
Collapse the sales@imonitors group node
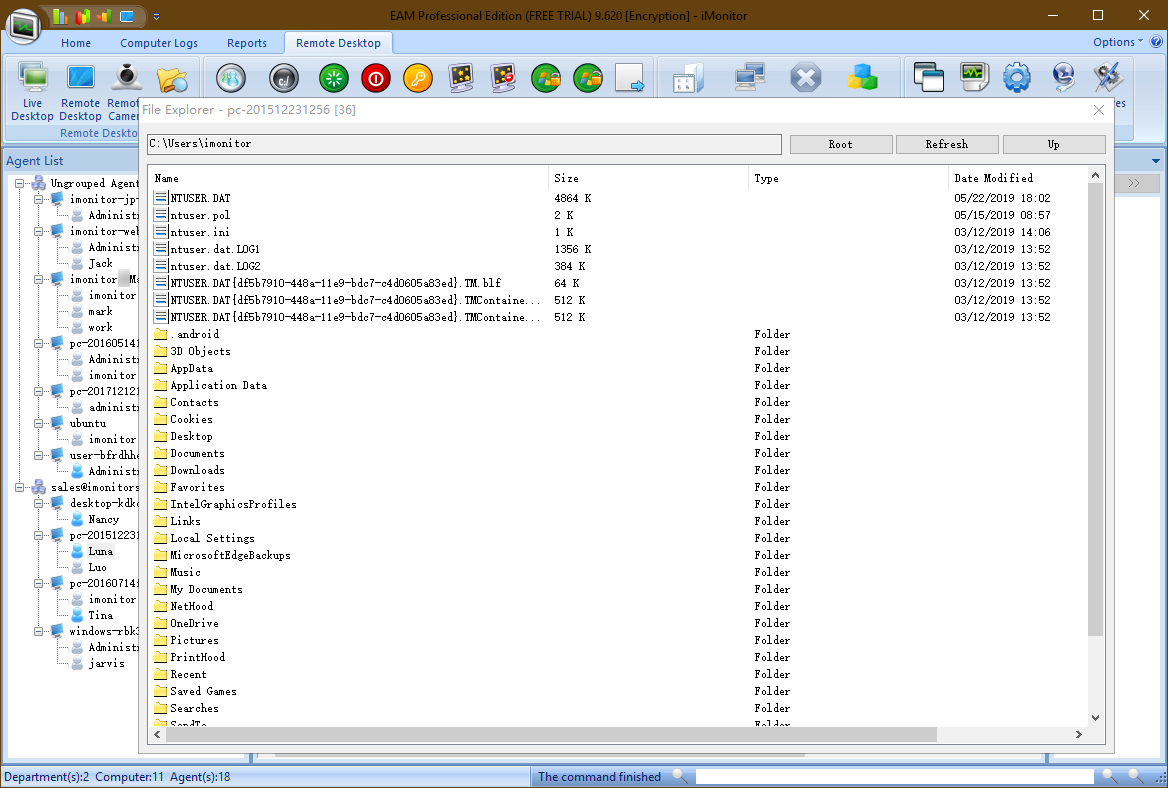20,487
